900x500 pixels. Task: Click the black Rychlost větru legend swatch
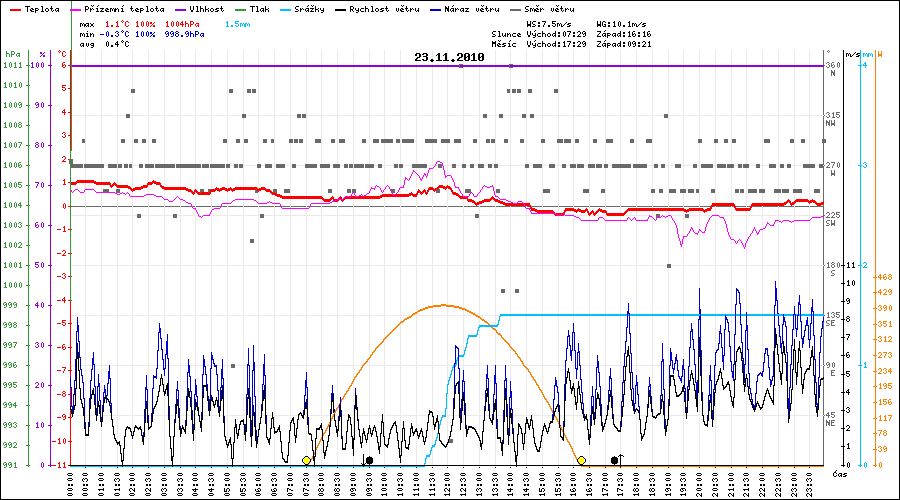click(340, 10)
